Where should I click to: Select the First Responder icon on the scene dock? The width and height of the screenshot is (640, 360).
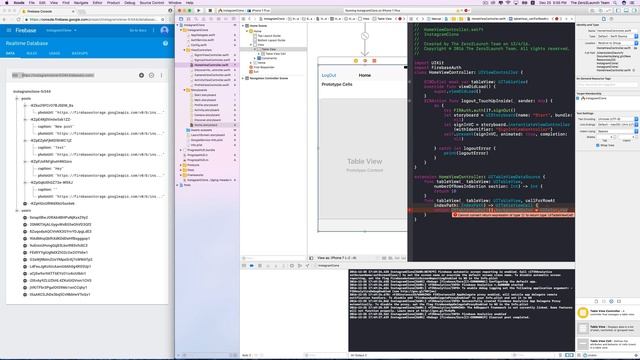365,61
